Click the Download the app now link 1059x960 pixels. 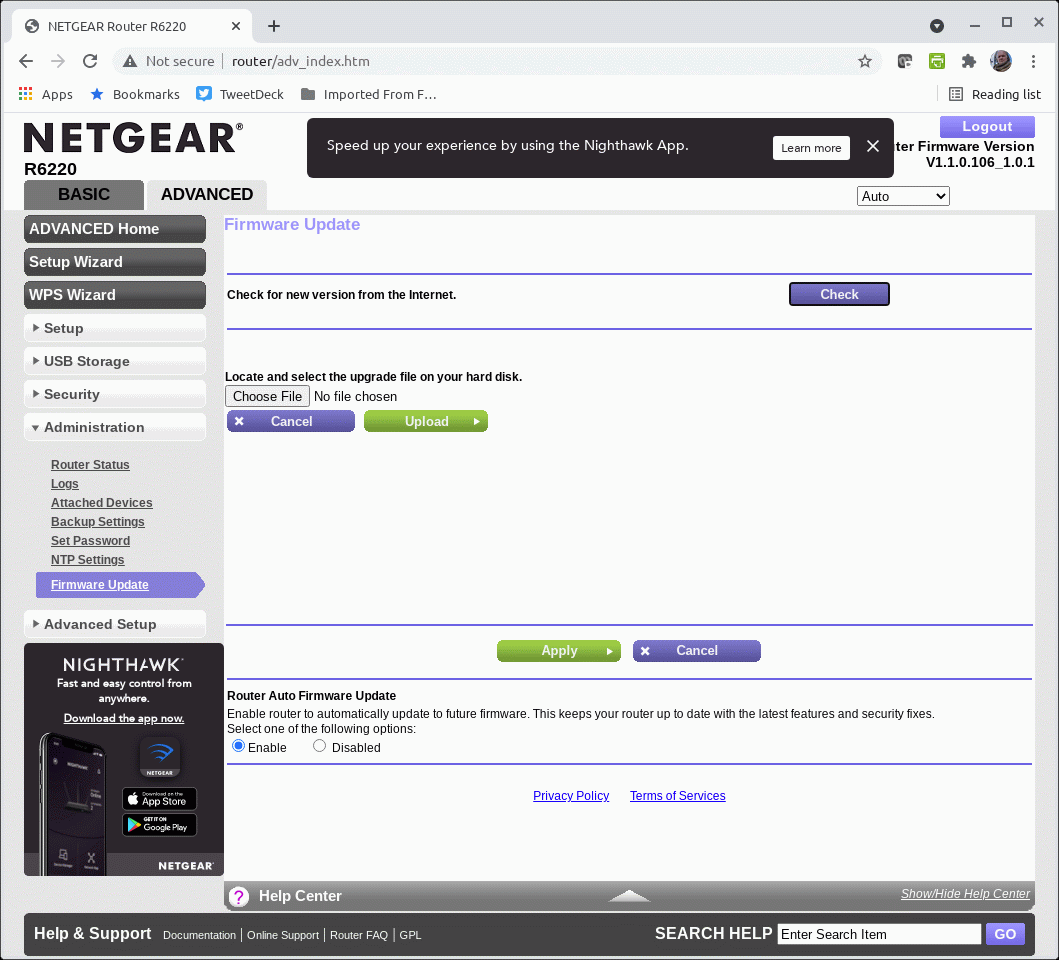coord(124,718)
